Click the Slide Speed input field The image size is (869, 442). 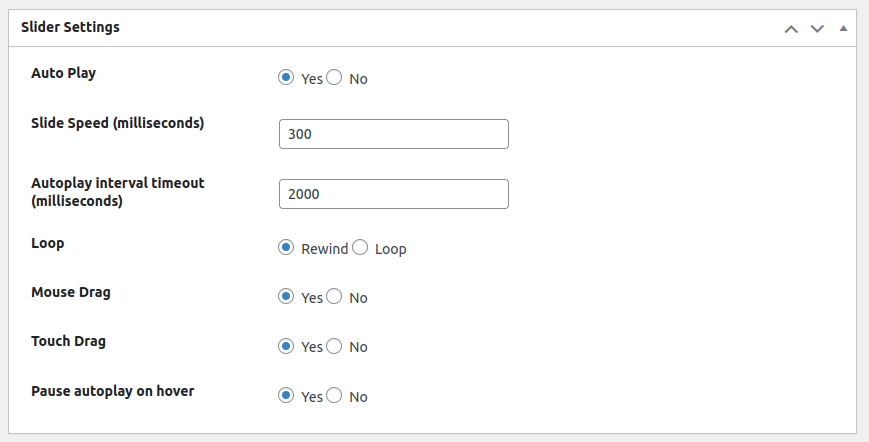[x=393, y=134]
